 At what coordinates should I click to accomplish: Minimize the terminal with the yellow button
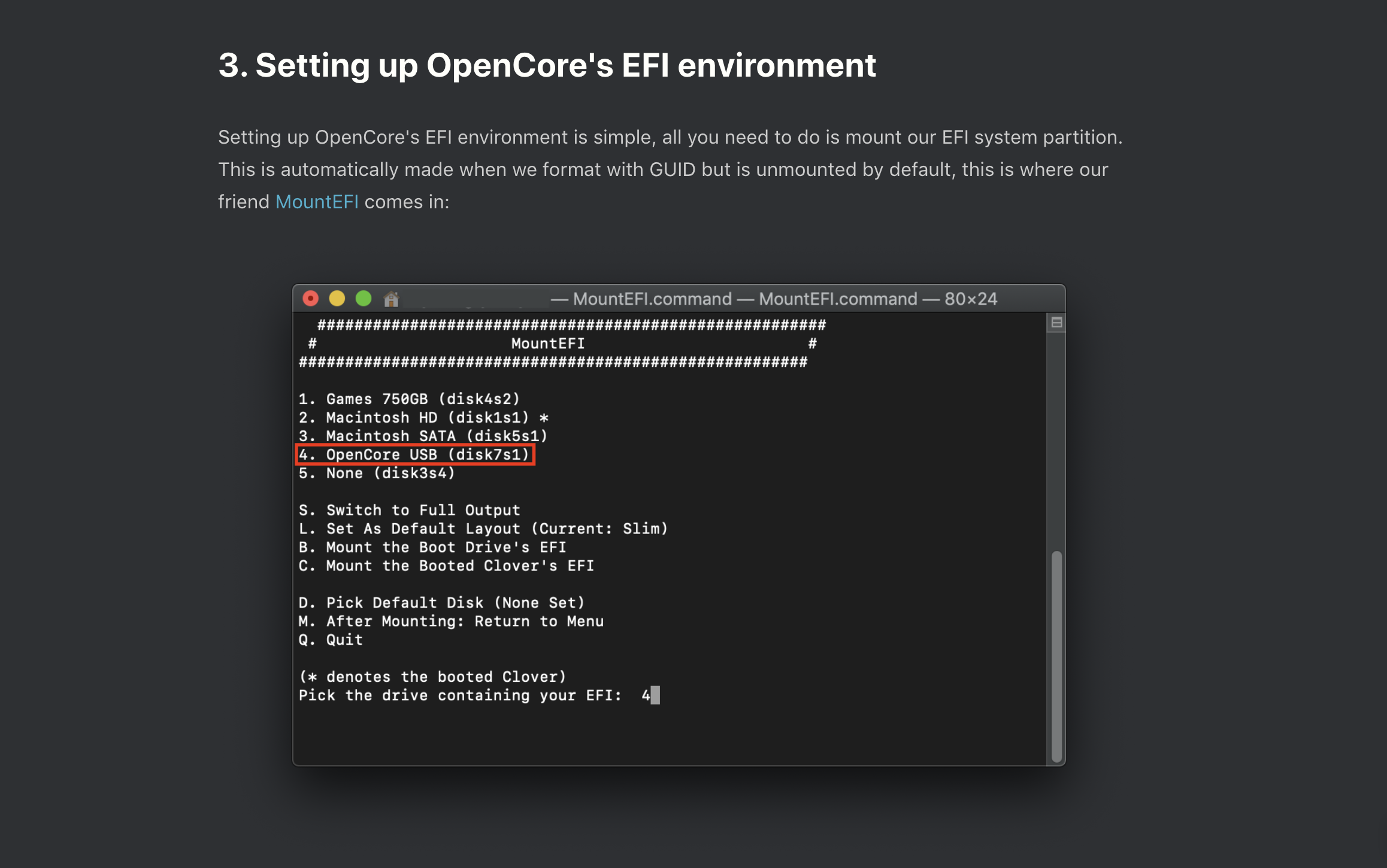337,298
